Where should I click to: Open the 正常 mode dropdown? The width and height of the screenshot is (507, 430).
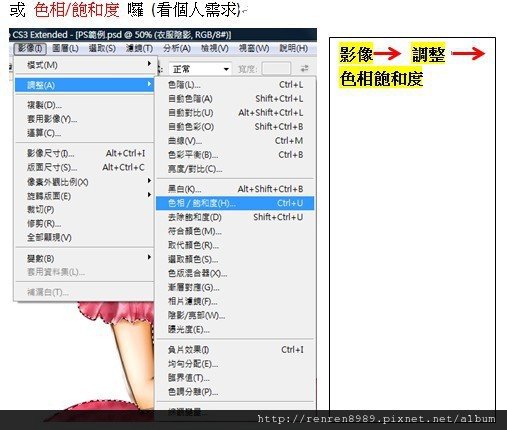coord(200,69)
